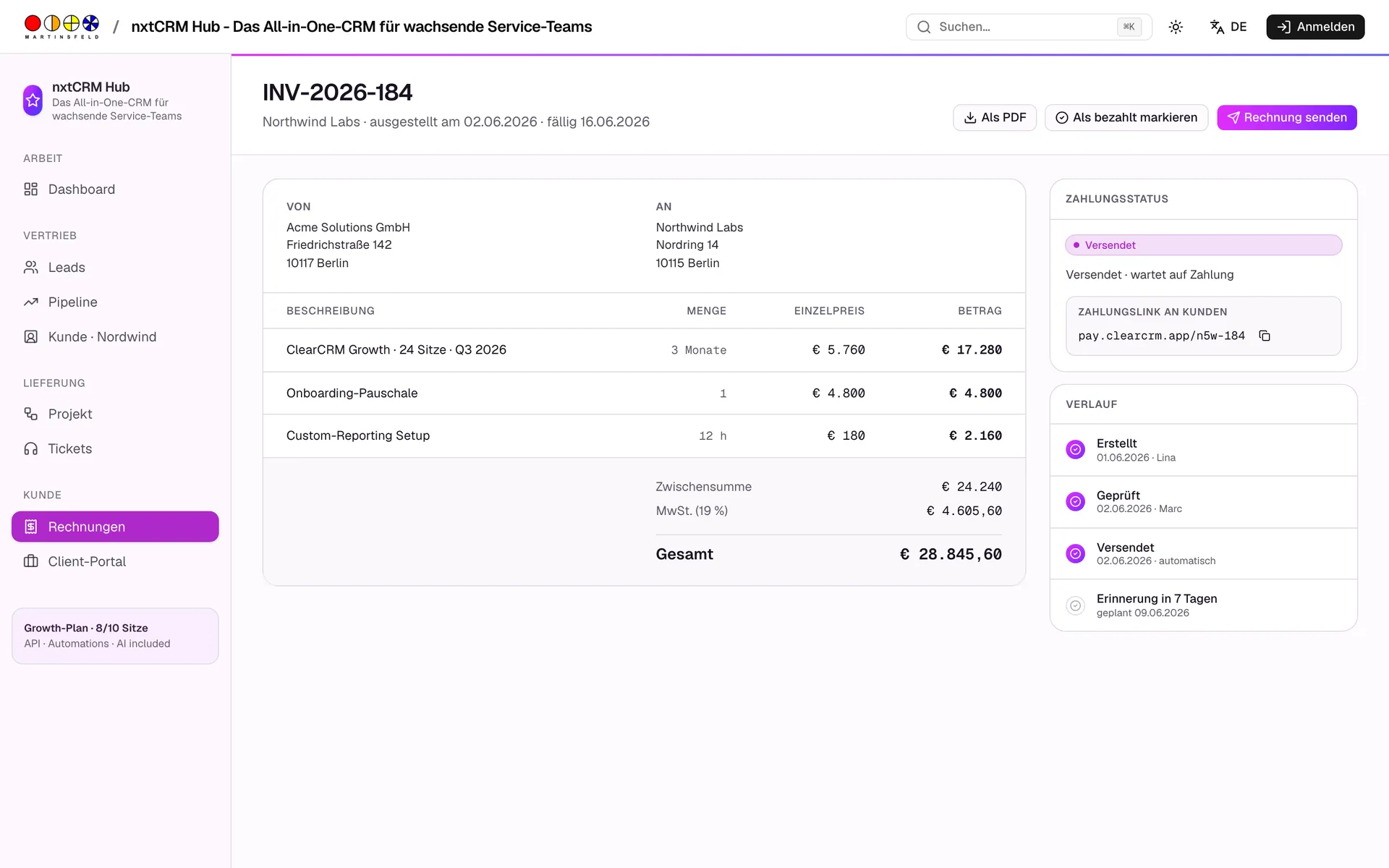
Task: Open the Pipeline section
Action: click(115, 302)
